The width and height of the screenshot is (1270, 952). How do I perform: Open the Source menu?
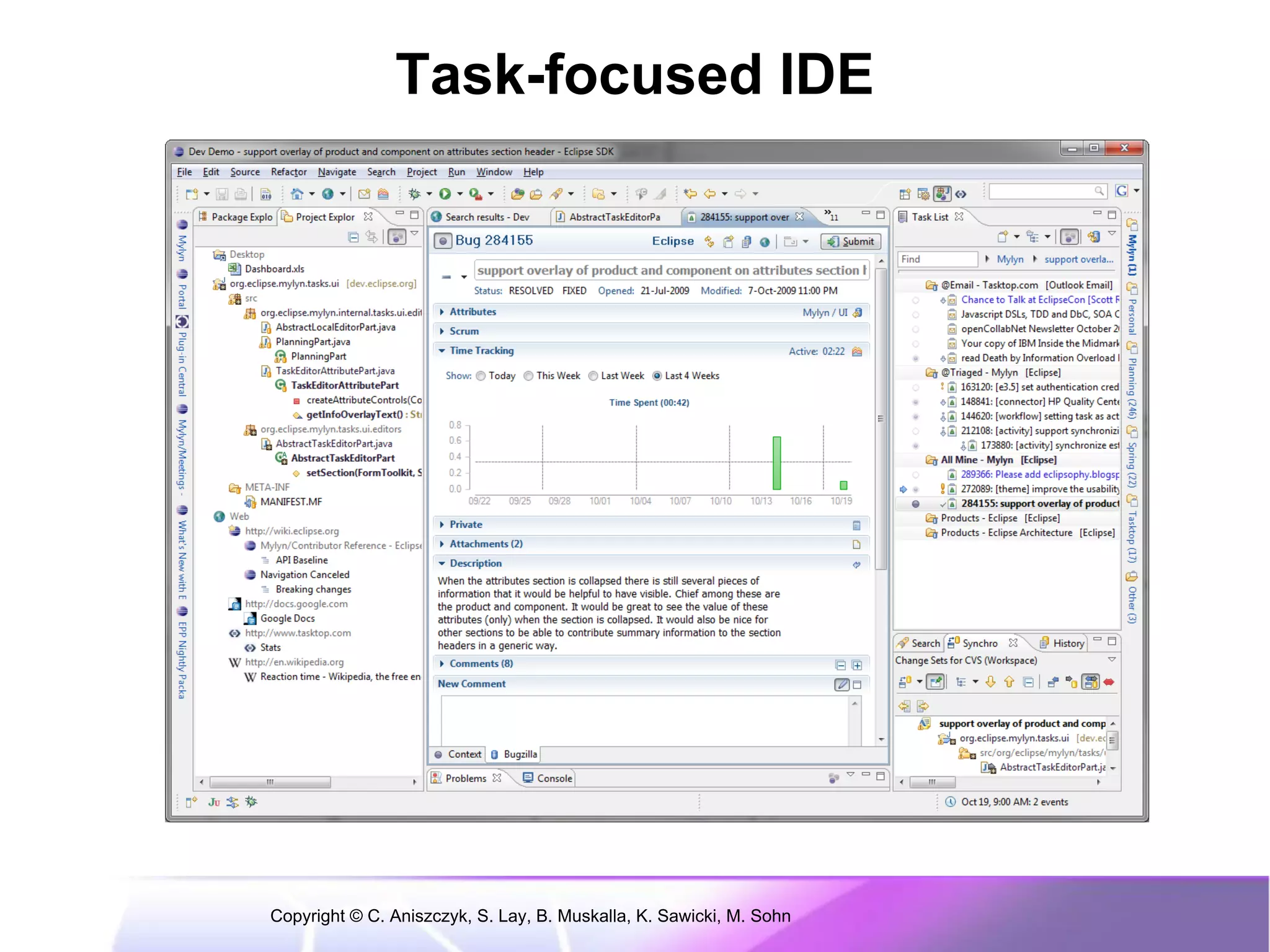[x=245, y=172]
